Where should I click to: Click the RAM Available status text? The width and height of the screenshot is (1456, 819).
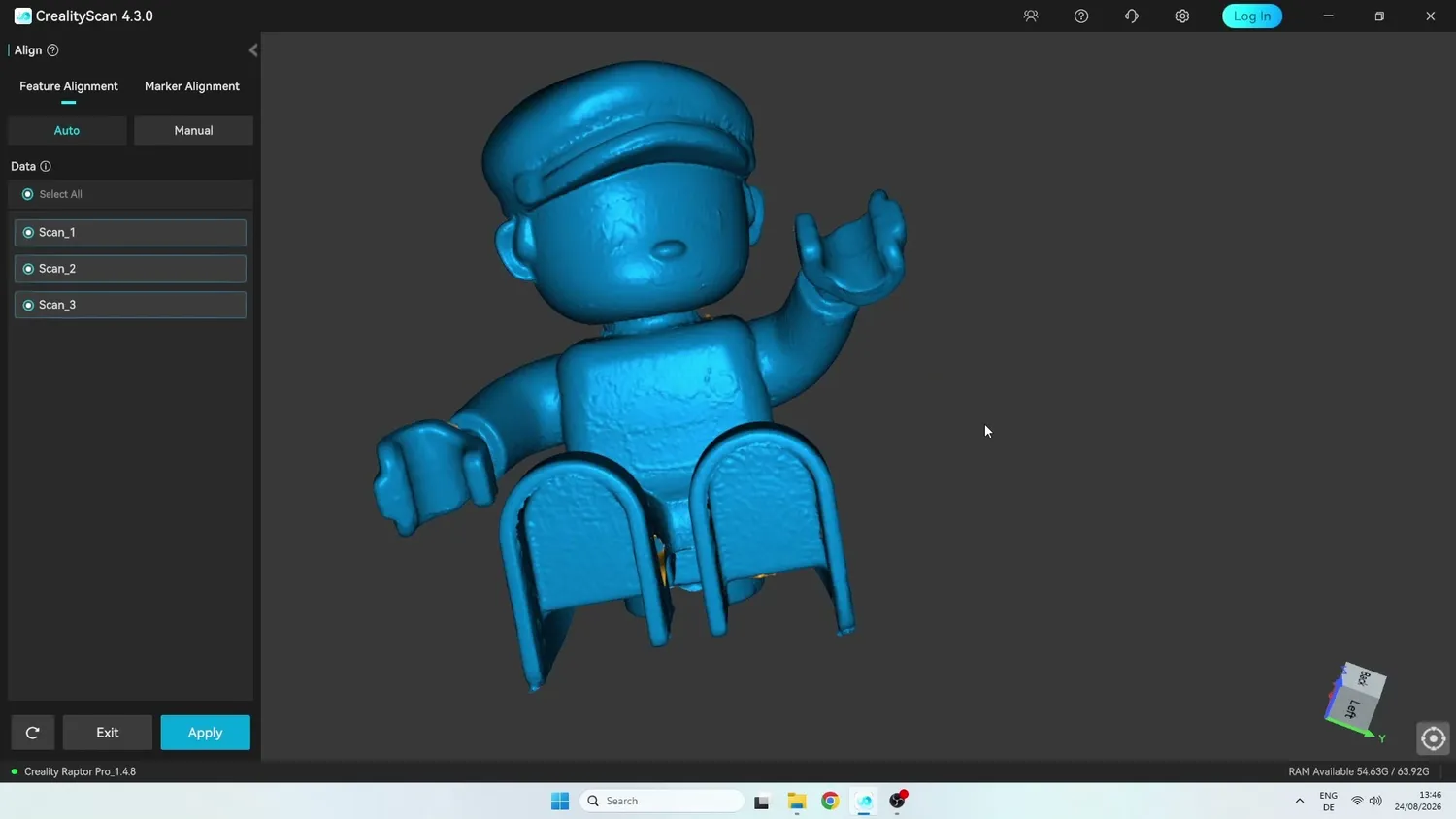click(x=1359, y=772)
